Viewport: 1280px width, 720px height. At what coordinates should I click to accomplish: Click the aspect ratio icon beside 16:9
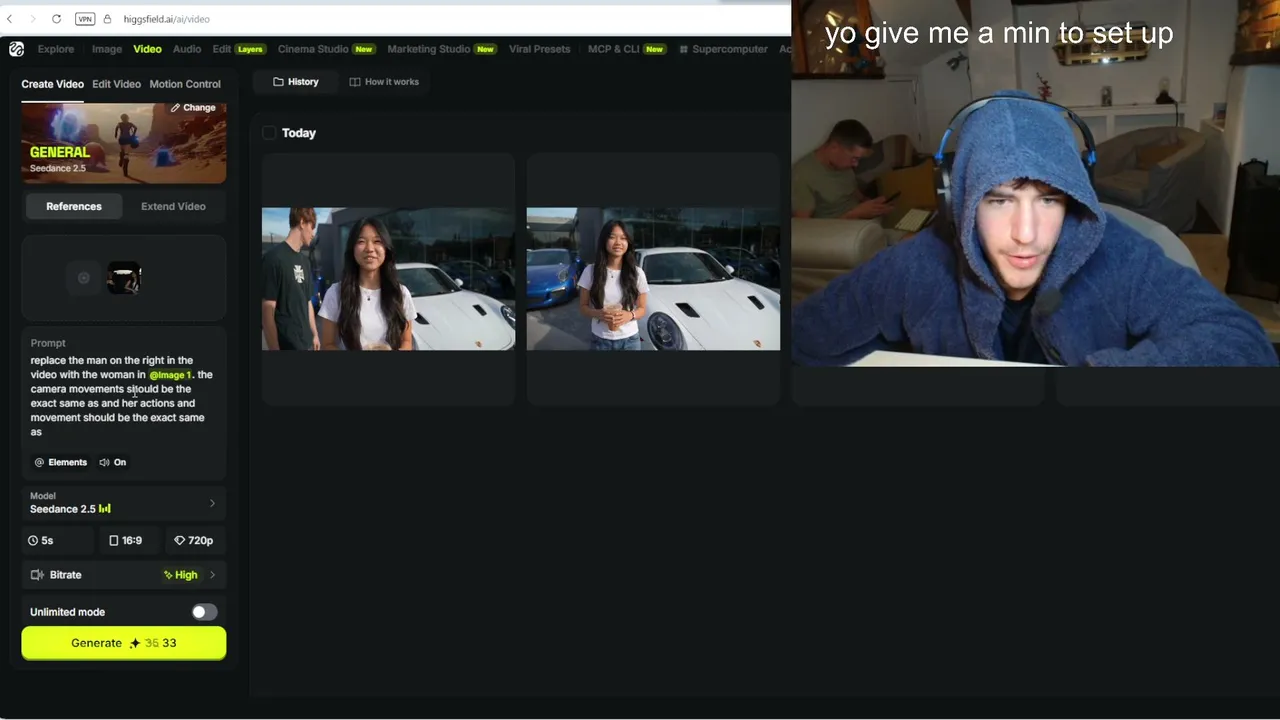114,540
